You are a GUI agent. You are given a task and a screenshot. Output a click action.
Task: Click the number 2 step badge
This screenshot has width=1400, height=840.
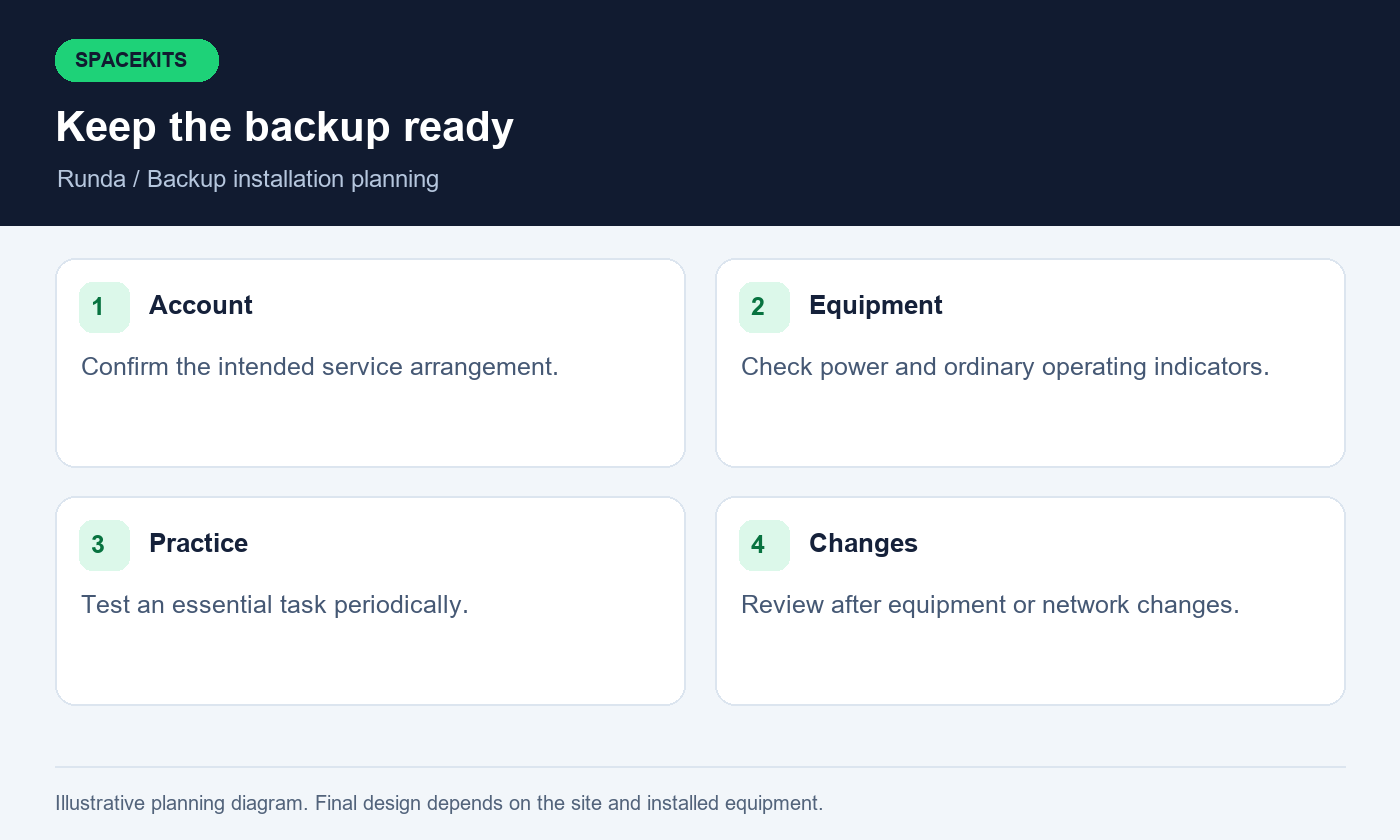coord(764,307)
